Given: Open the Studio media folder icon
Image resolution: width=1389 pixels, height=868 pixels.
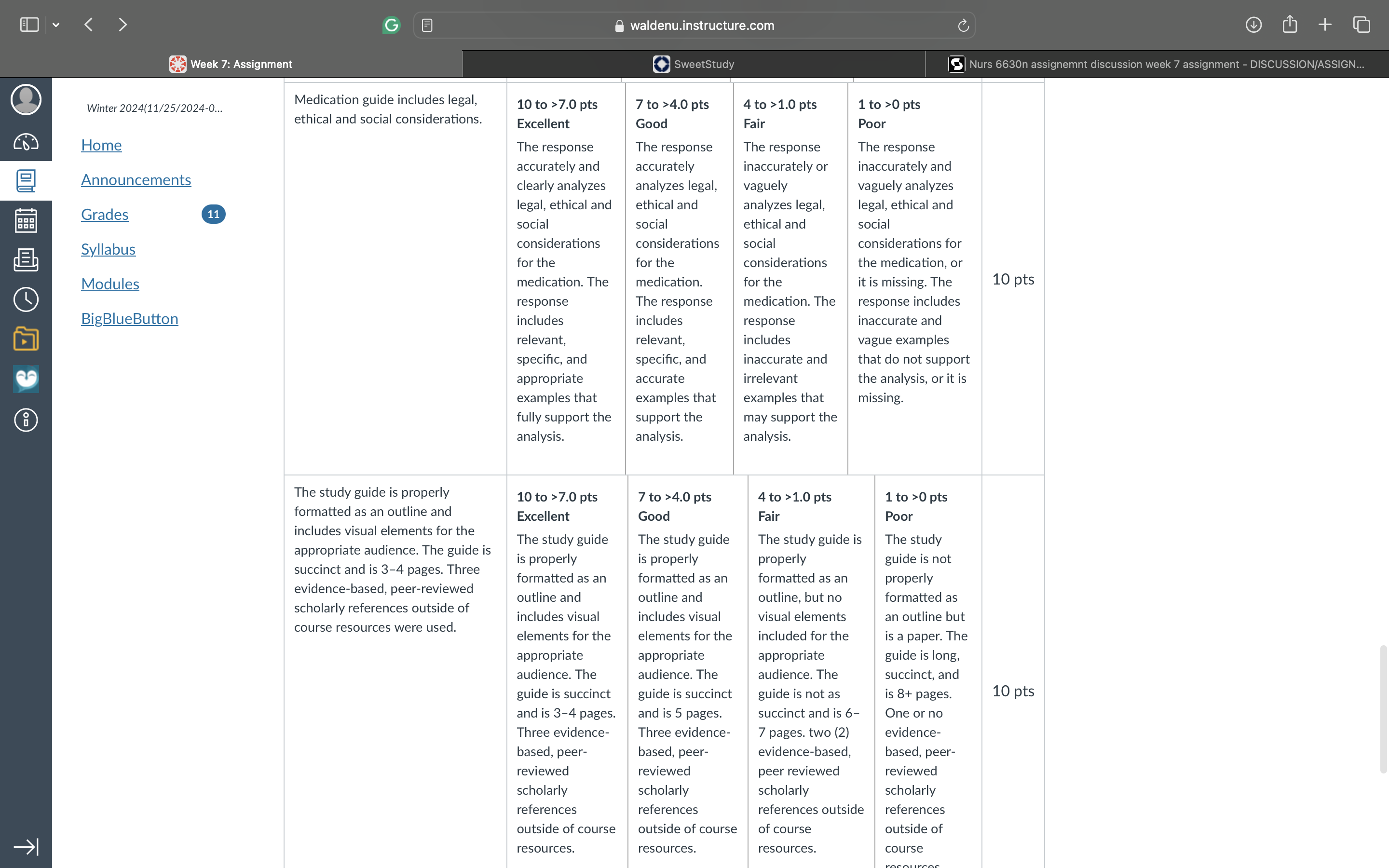Looking at the screenshot, I should [26, 339].
